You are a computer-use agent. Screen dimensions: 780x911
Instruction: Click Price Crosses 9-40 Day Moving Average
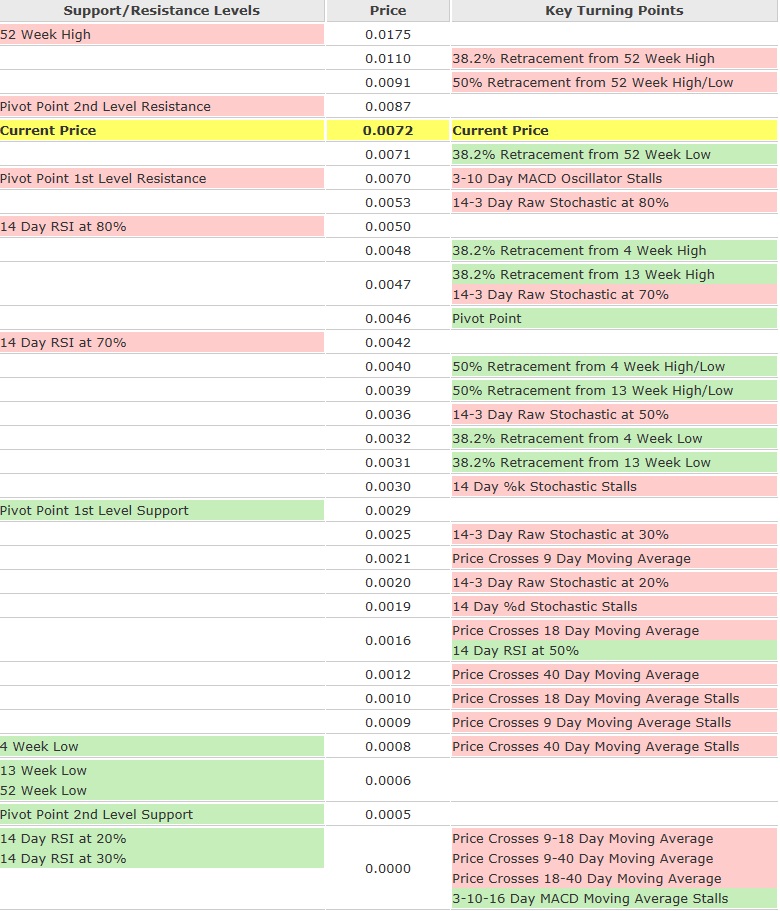(614, 859)
